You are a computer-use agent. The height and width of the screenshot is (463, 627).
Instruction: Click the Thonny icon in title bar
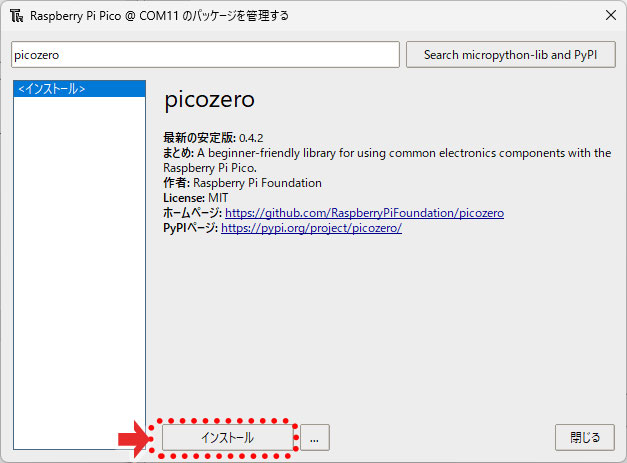pyautogui.click(x=16, y=16)
